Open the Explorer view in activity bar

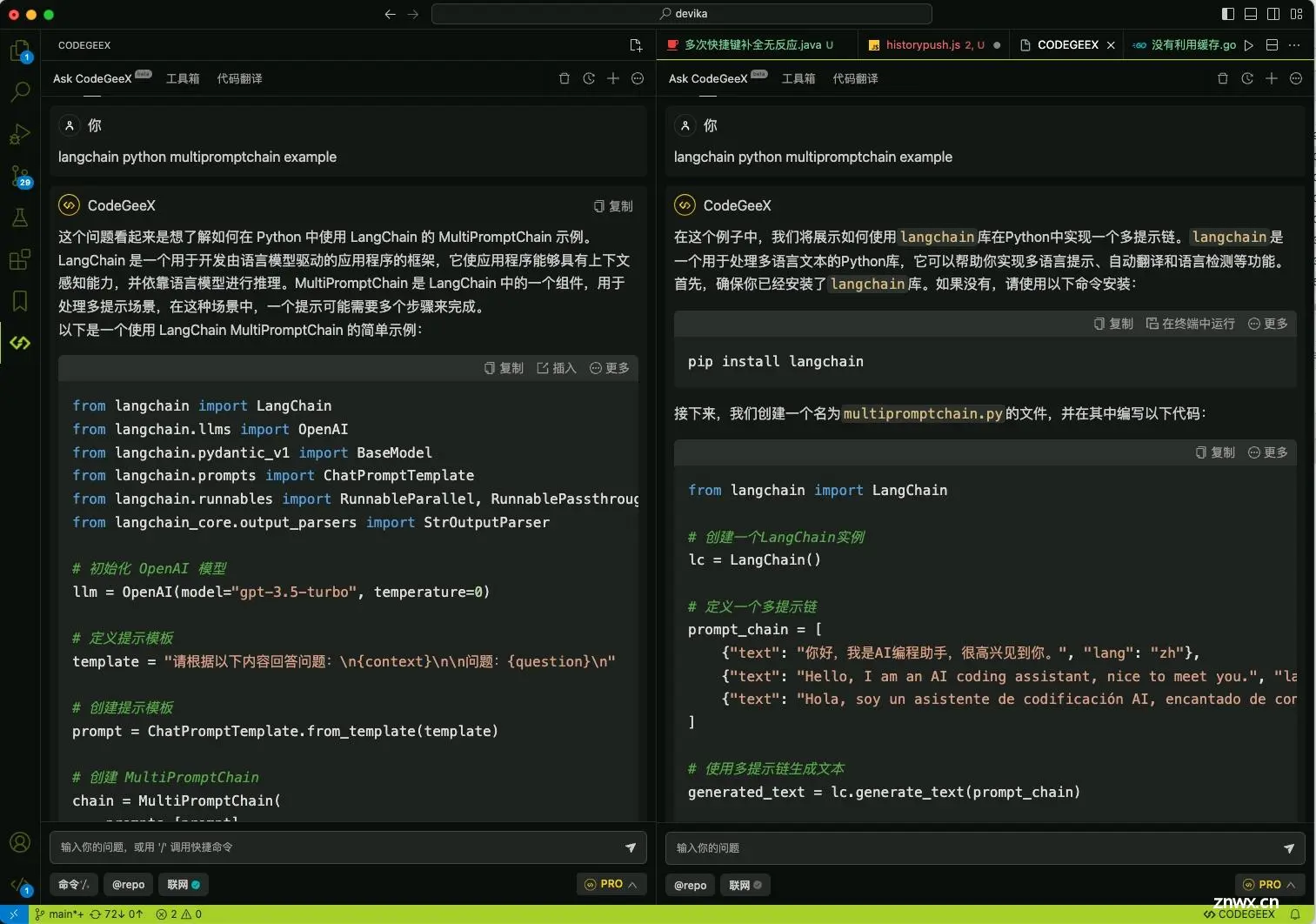[19, 50]
